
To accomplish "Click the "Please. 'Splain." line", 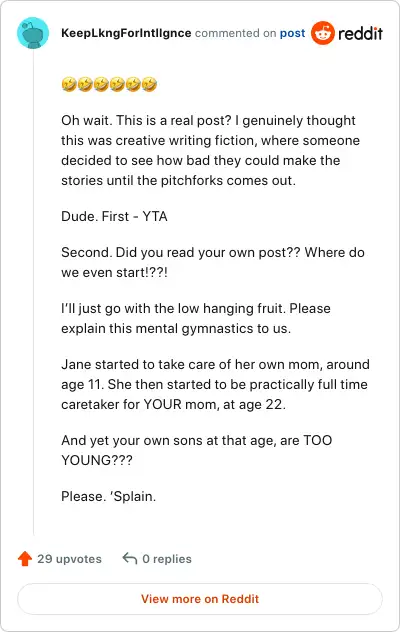I will pos(108,496).
